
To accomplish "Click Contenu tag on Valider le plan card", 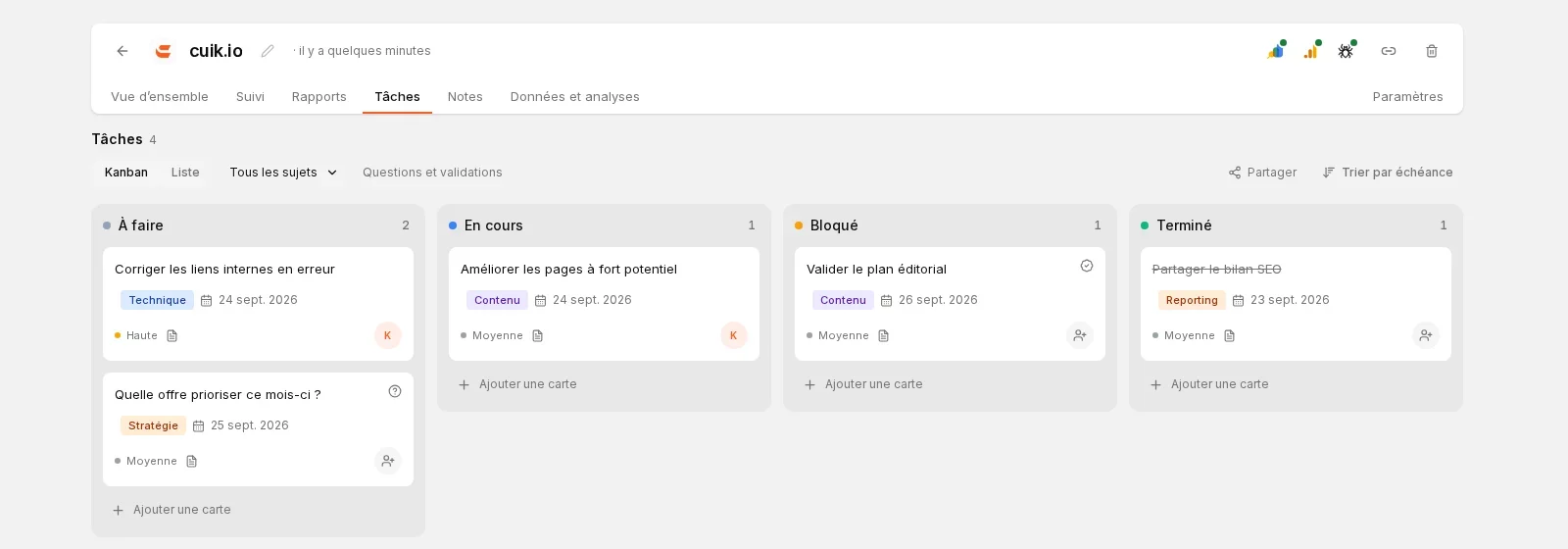I will pyautogui.click(x=843, y=300).
